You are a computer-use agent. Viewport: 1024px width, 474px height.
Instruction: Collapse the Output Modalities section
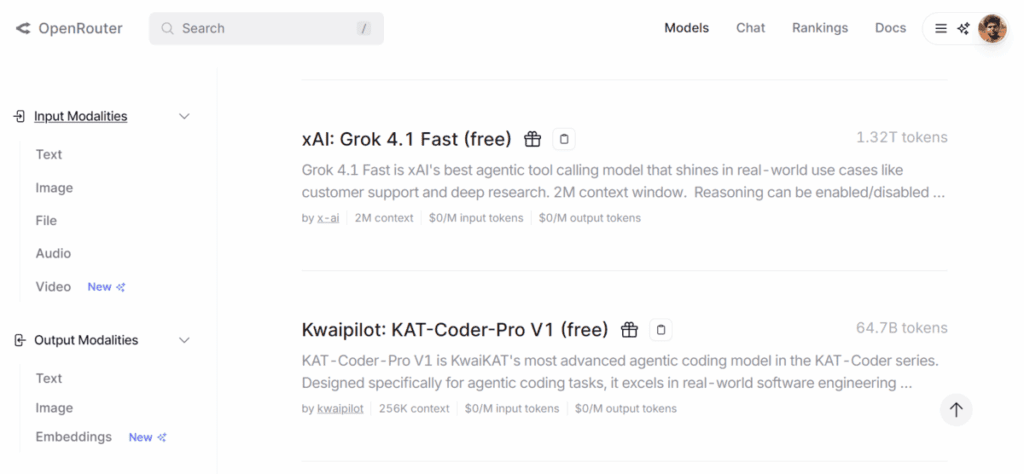pos(184,340)
